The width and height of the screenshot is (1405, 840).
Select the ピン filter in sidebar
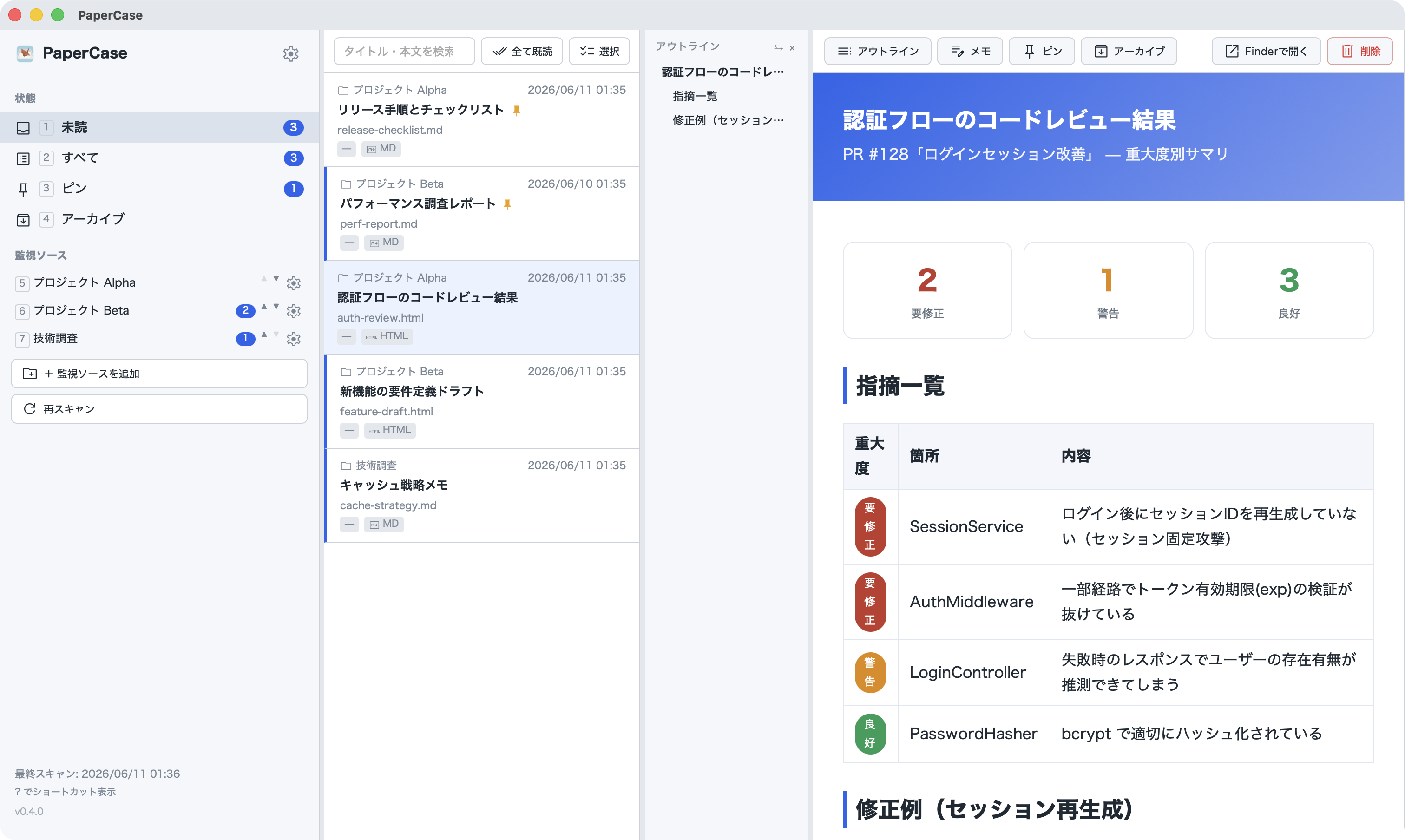[159, 189]
